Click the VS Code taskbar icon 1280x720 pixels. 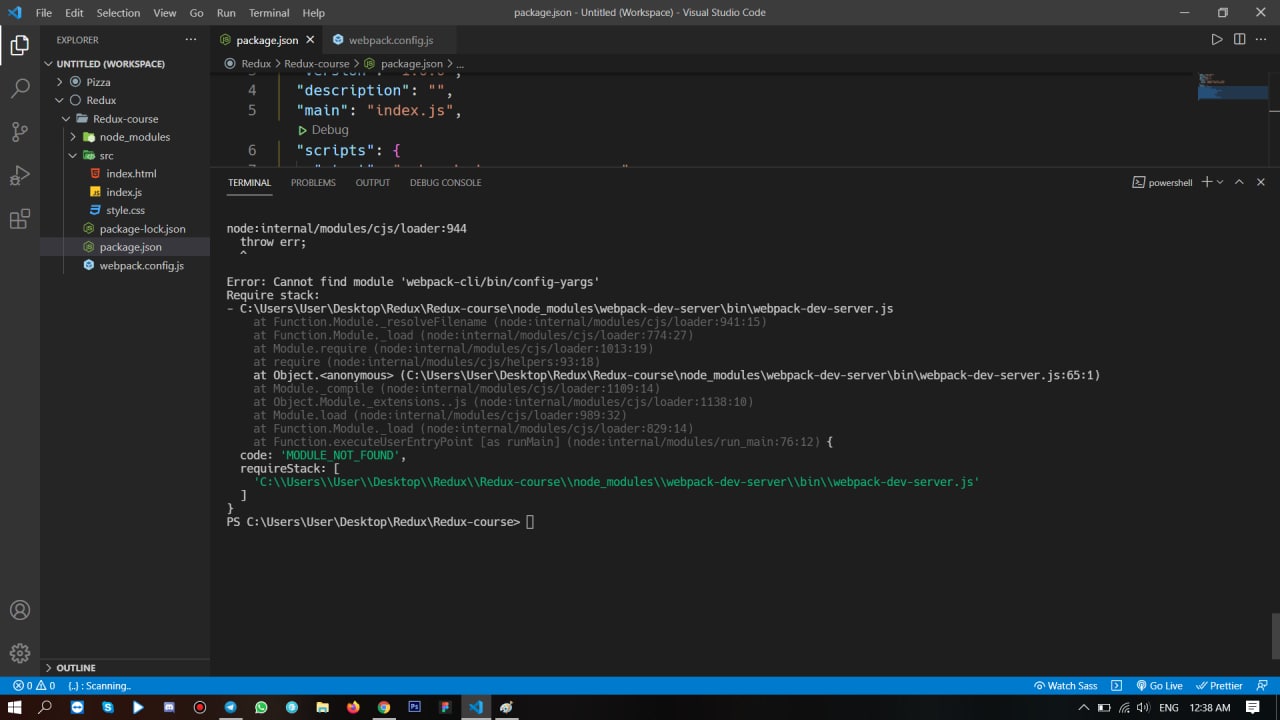476,707
